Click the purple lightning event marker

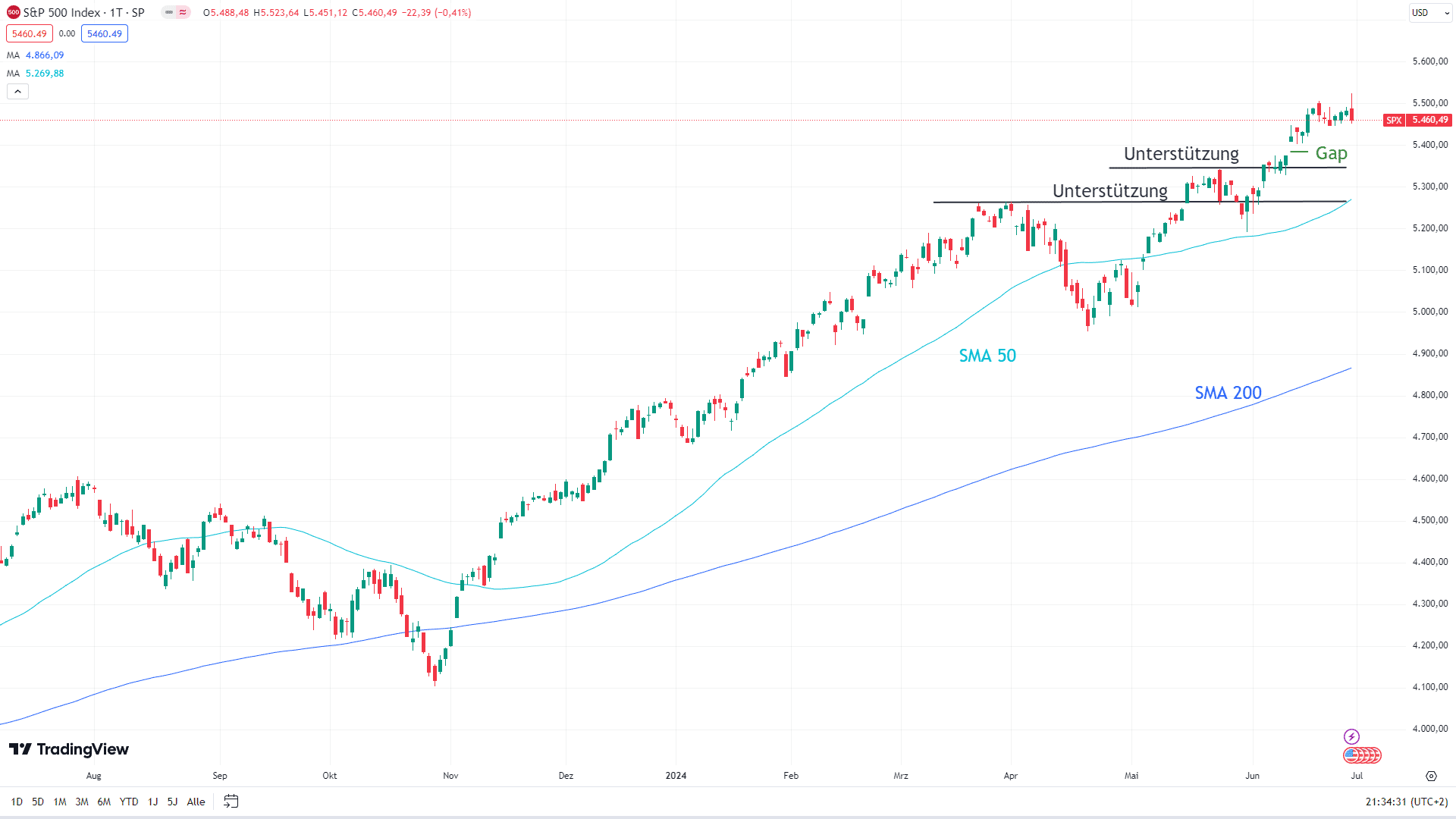pos(1351,736)
